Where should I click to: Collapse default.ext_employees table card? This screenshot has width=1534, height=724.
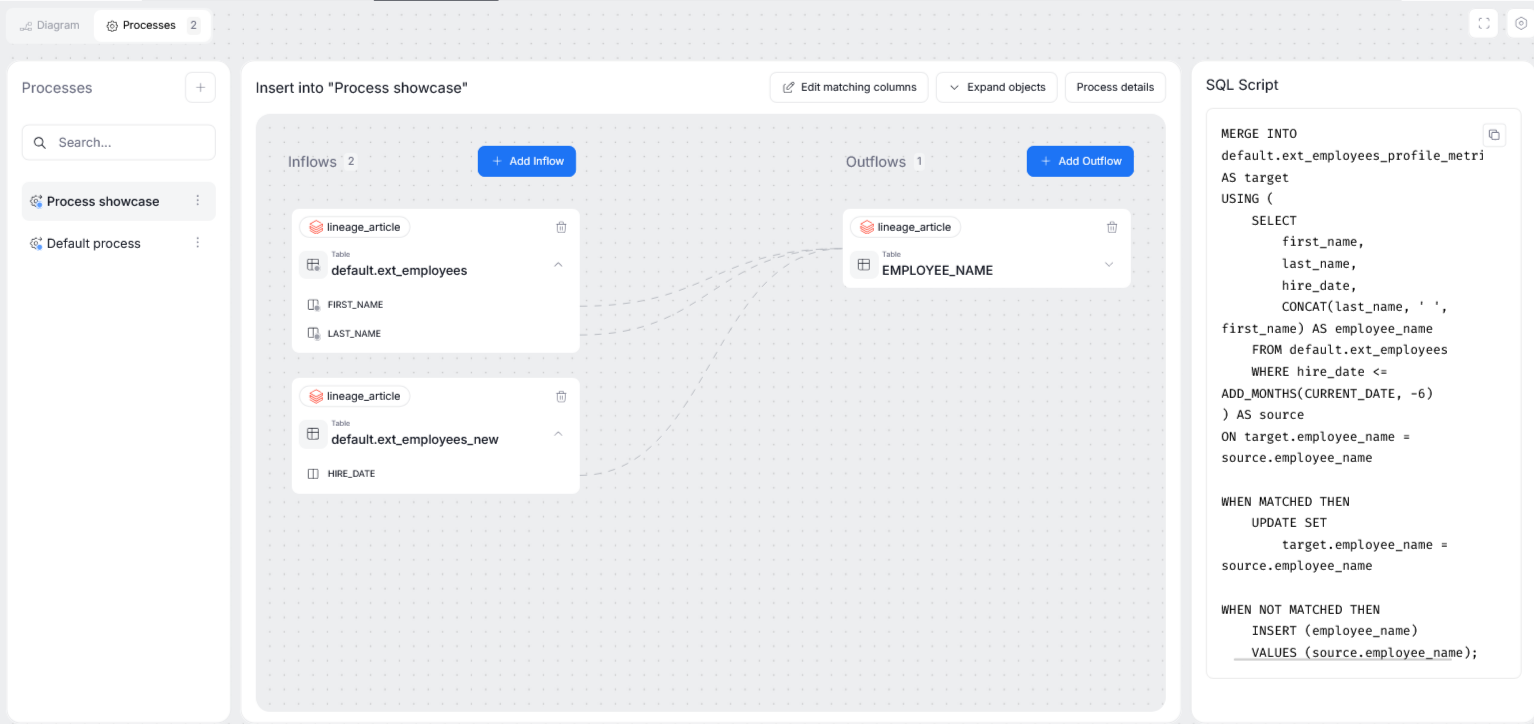pyautogui.click(x=558, y=265)
